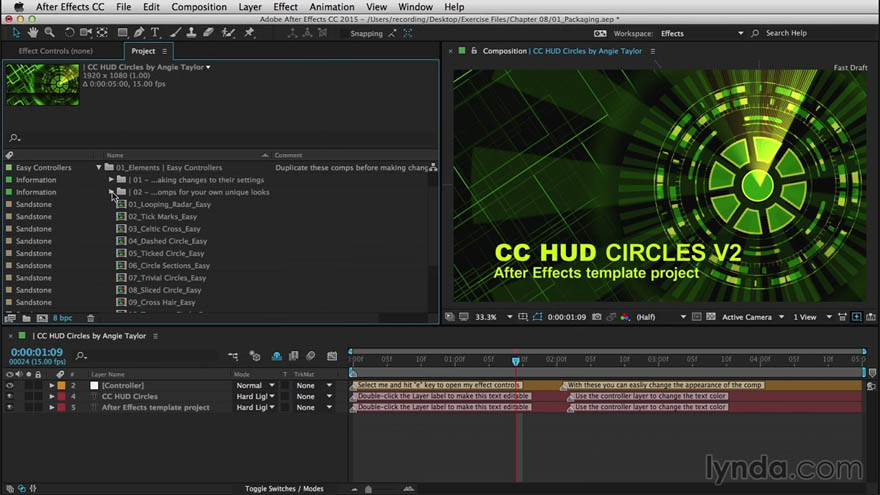The width and height of the screenshot is (880, 495).
Task: Open the Graph Editor icon
Action: [x=332, y=356]
